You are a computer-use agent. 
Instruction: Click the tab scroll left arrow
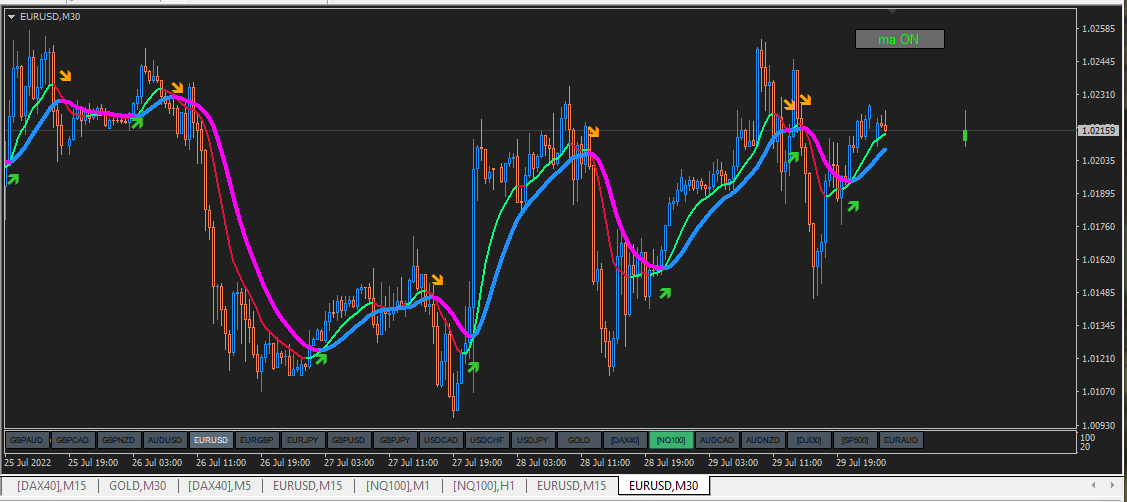tap(1093, 485)
